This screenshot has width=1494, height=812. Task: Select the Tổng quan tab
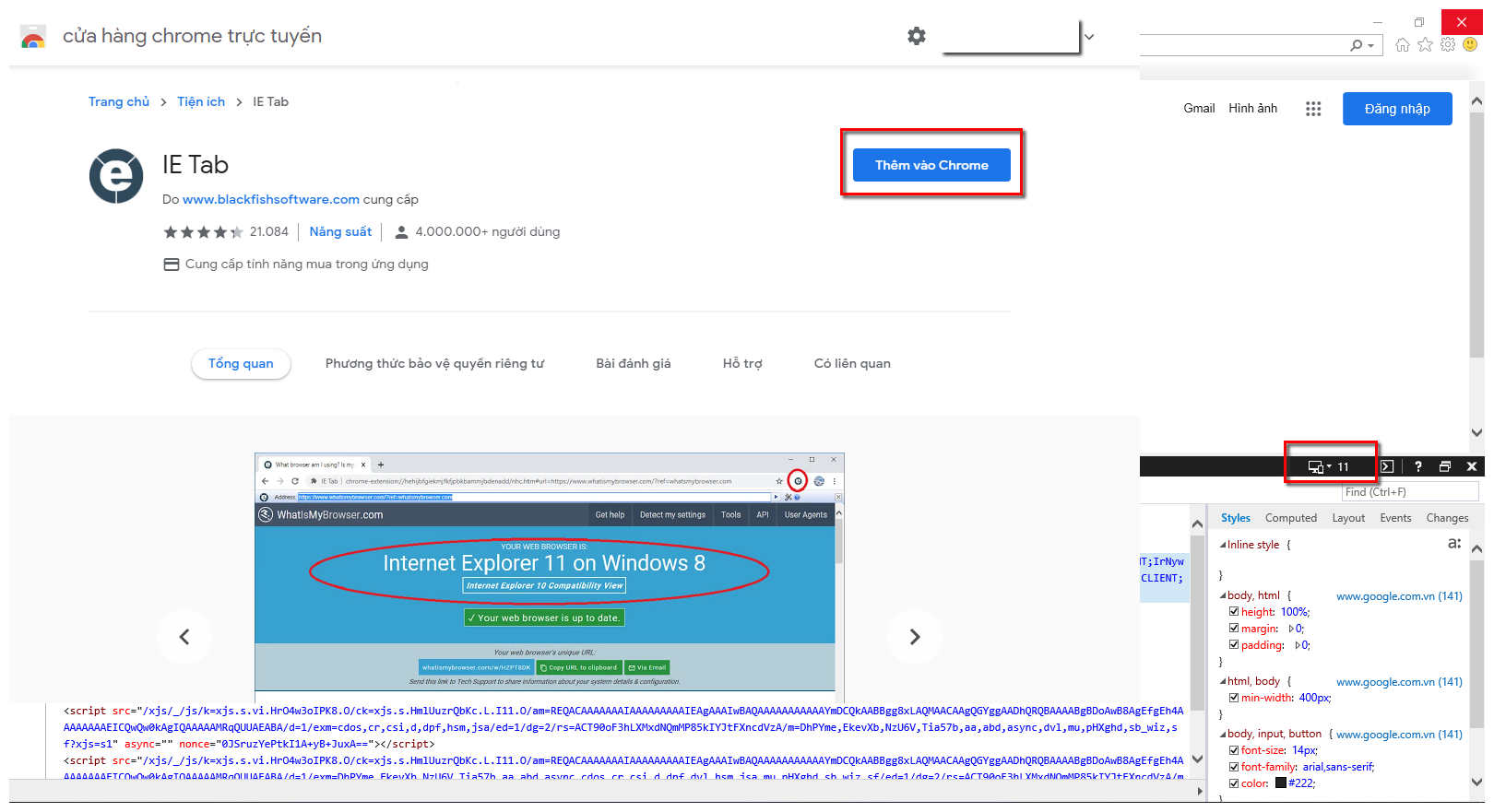pos(241,363)
